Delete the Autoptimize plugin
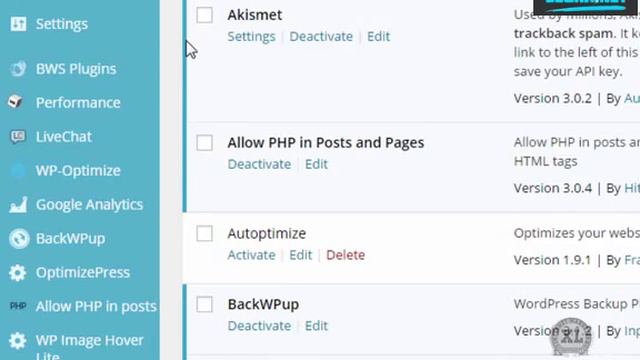Screen dimensions: 640x360 346,255
